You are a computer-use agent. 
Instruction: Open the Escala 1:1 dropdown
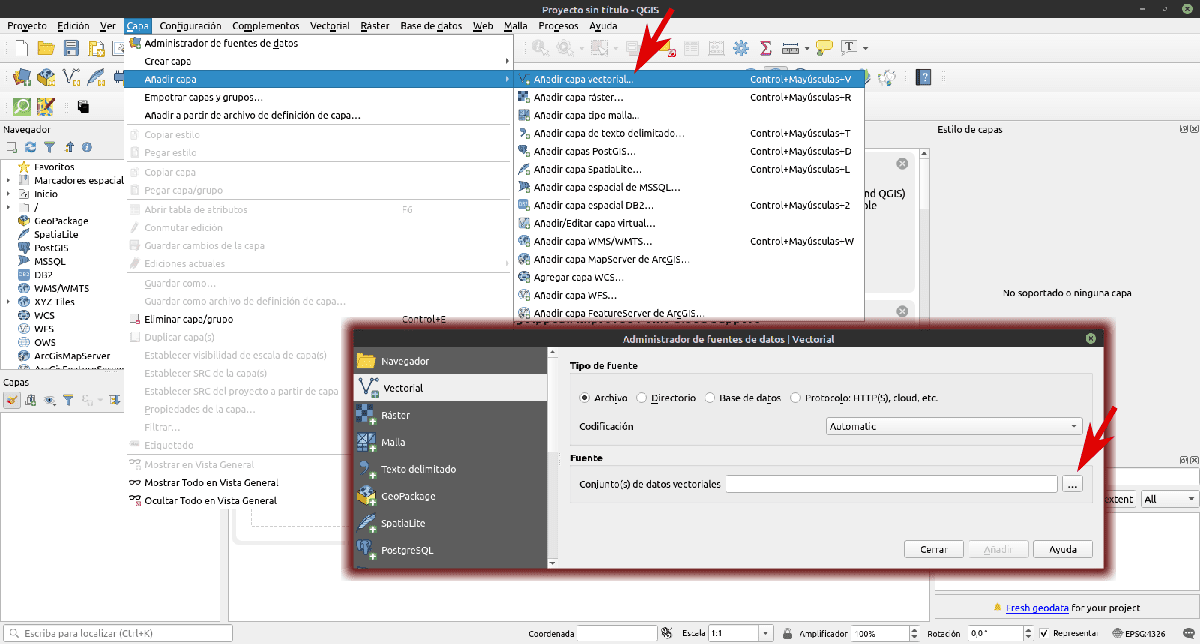766,633
